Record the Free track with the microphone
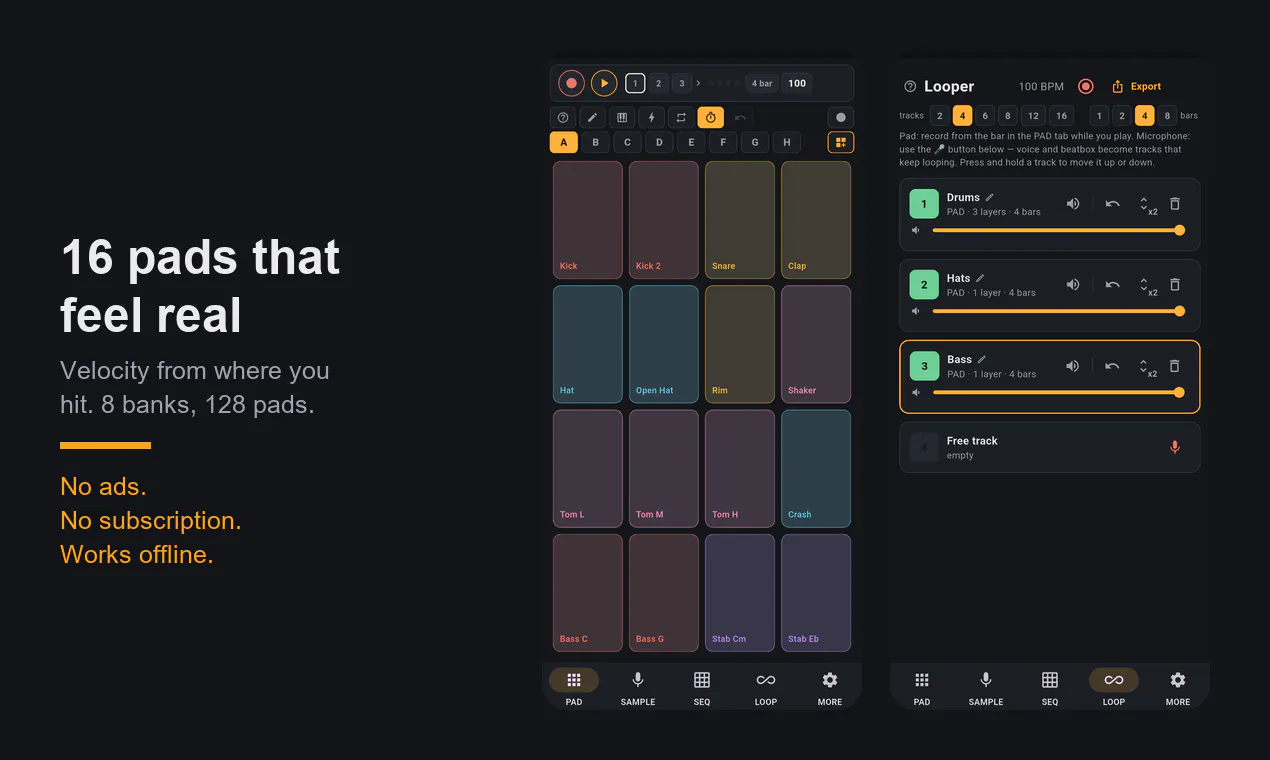Image resolution: width=1270 pixels, height=760 pixels. click(x=1175, y=447)
